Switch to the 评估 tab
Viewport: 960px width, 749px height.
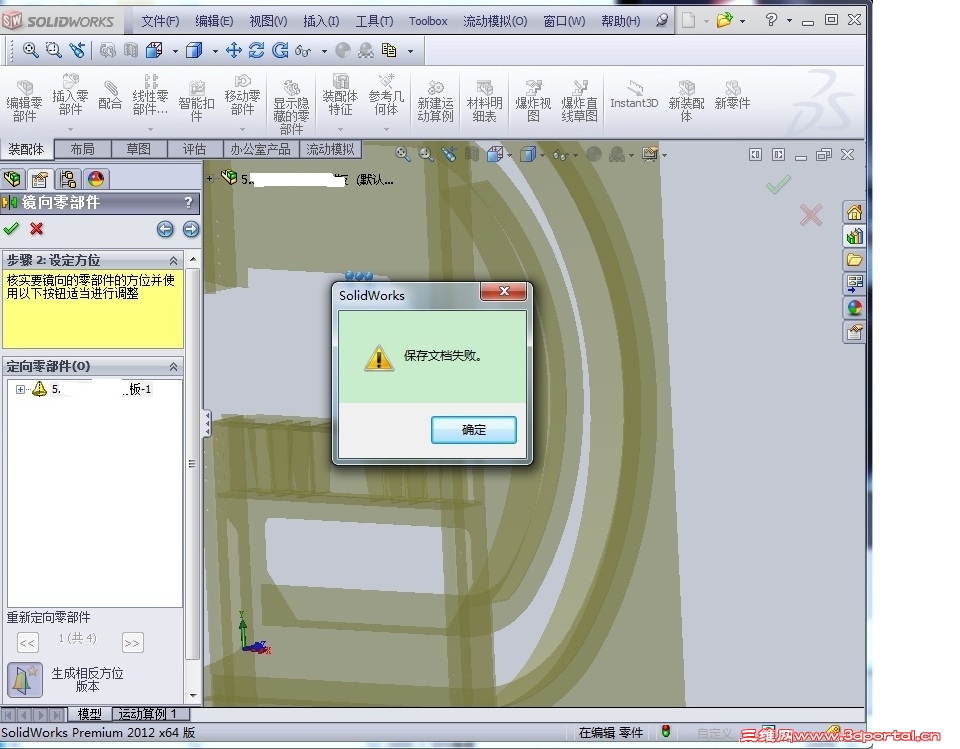click(195, 149)
